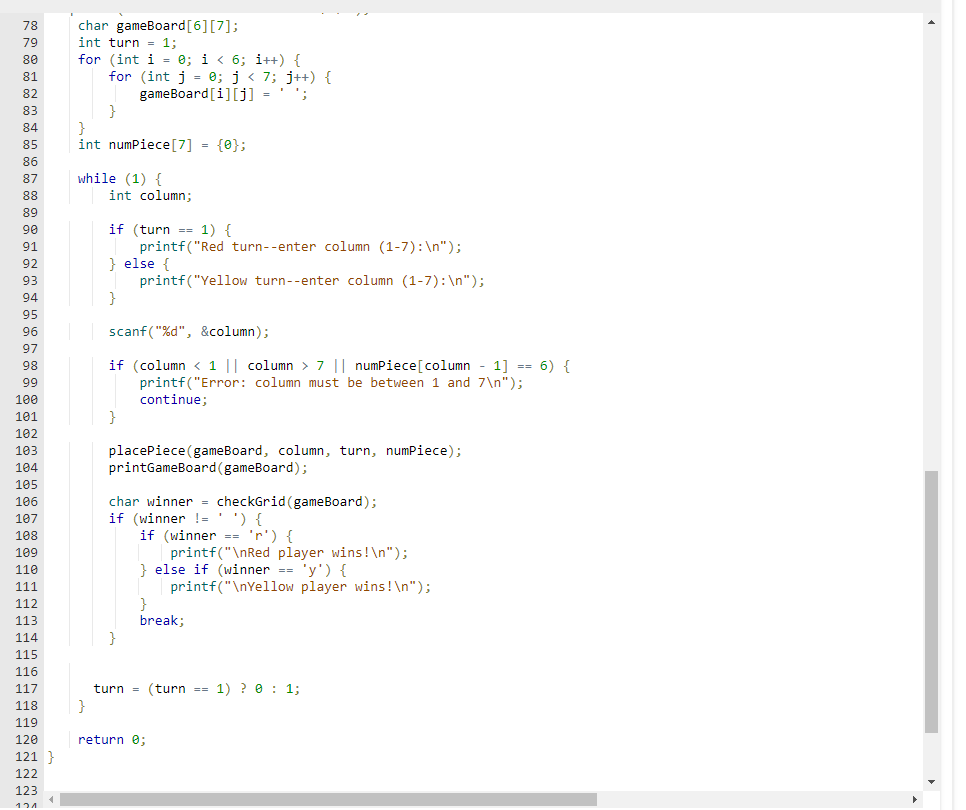The image size is (966, 810).
Task: Click the vertical scrollbar down arrow
Action: (x=932, y=783)
